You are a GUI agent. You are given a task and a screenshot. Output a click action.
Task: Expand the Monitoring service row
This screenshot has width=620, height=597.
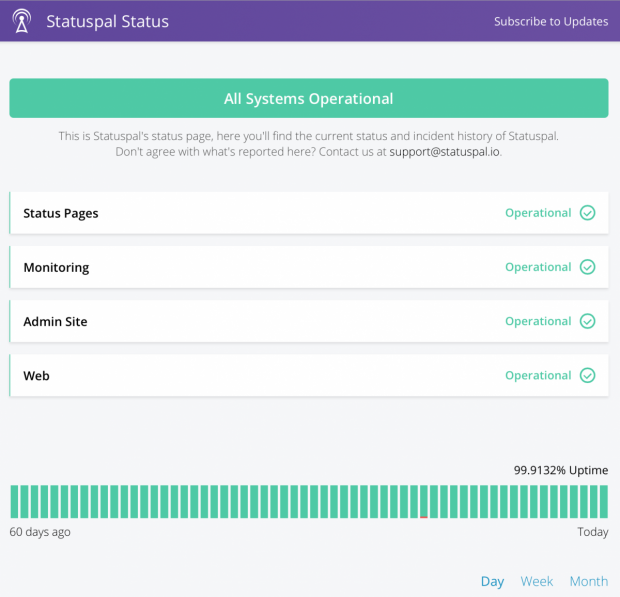click(x=56, y=267)
